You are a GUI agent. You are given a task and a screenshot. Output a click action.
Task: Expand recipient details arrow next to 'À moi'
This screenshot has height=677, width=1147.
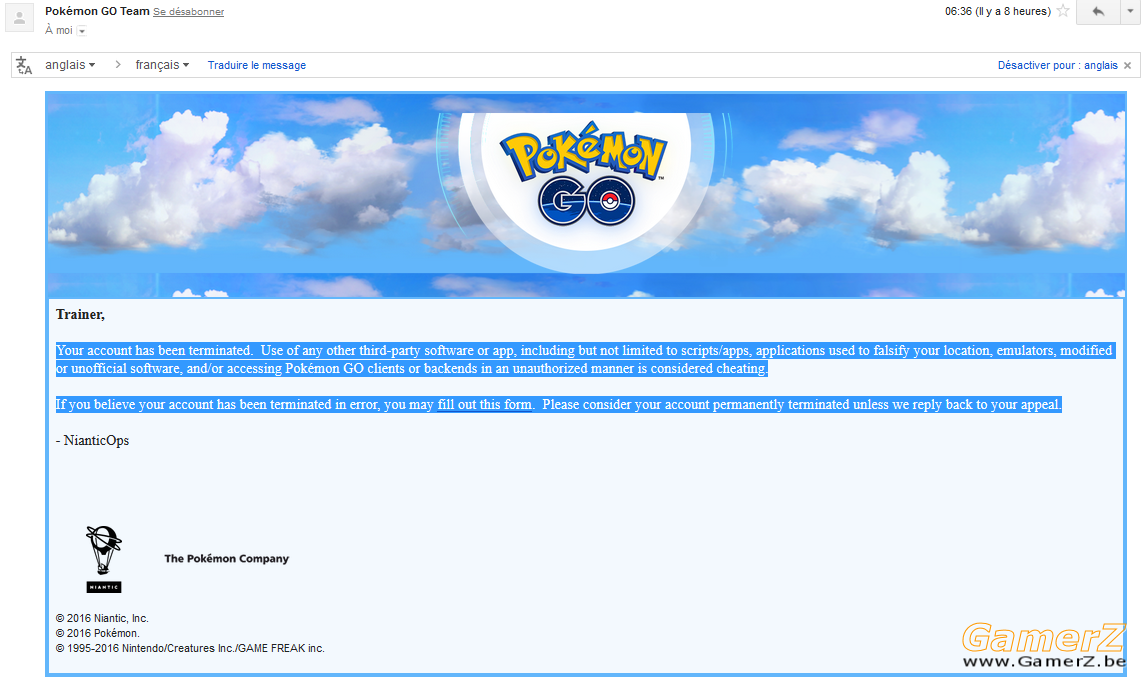[82, 31]
